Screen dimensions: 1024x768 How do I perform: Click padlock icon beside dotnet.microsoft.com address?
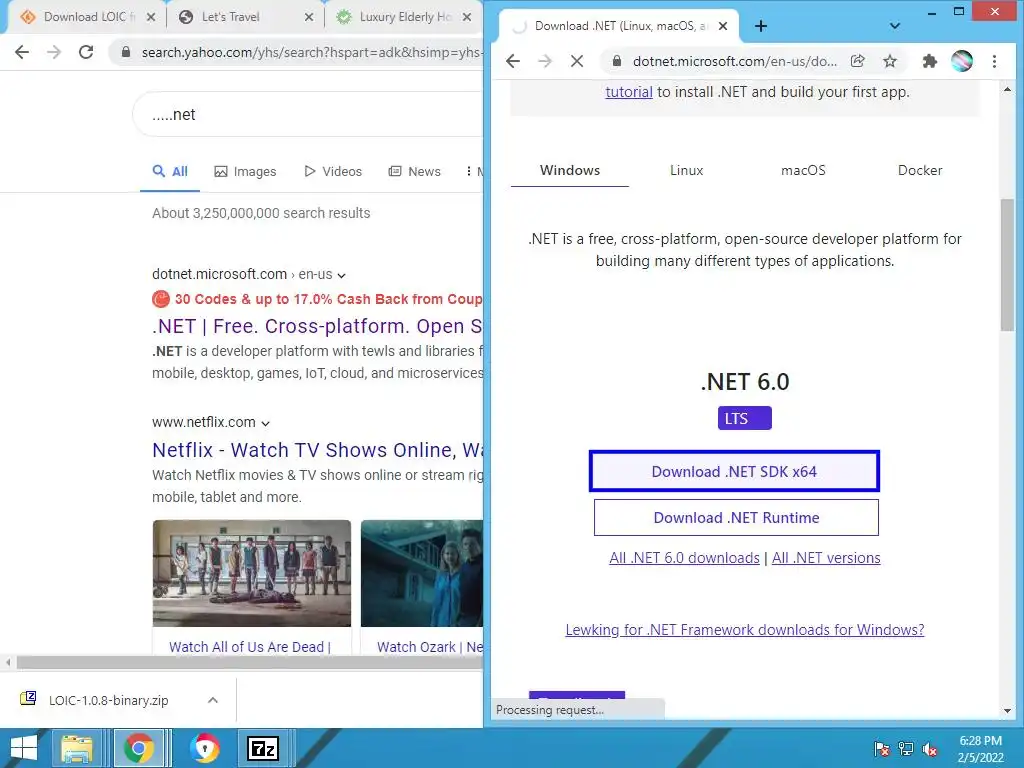(616, 61)
